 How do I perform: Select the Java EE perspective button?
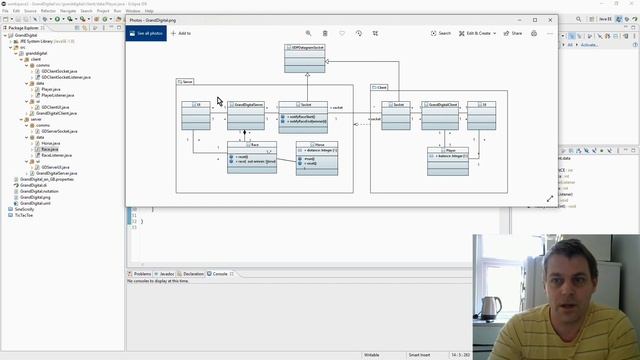point(605,19)
